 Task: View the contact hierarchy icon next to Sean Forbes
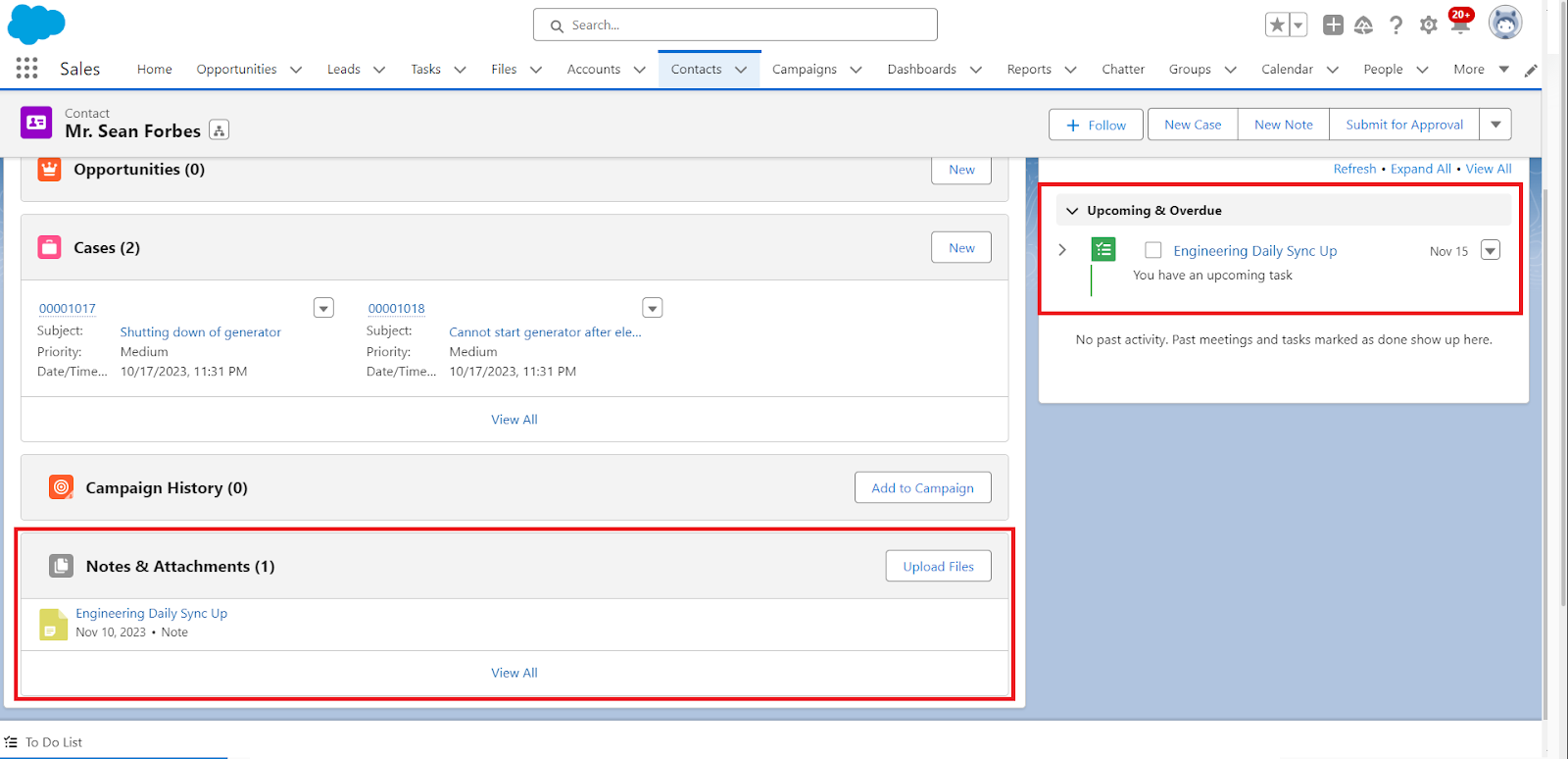pos(220,130)
